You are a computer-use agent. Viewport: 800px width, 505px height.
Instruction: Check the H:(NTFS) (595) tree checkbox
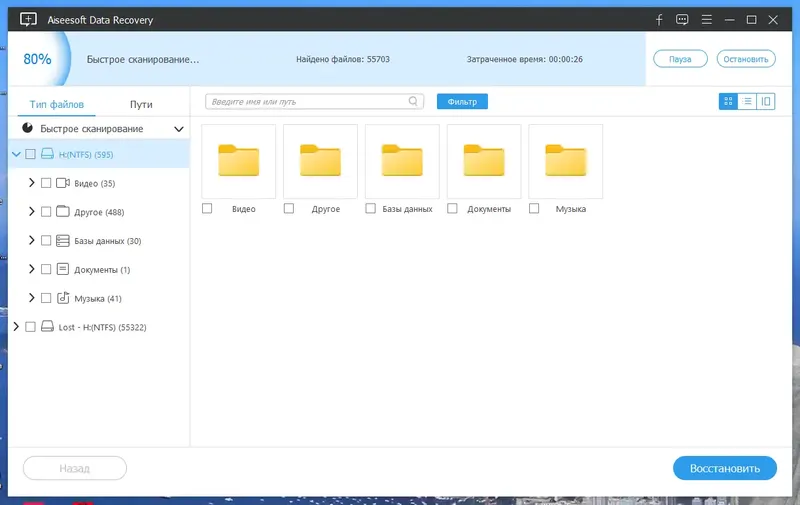[30, 154]
